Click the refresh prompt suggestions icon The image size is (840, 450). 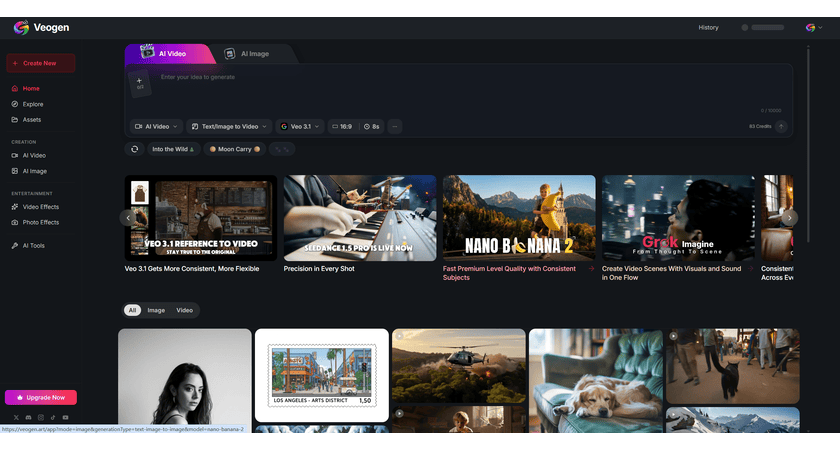134,149
